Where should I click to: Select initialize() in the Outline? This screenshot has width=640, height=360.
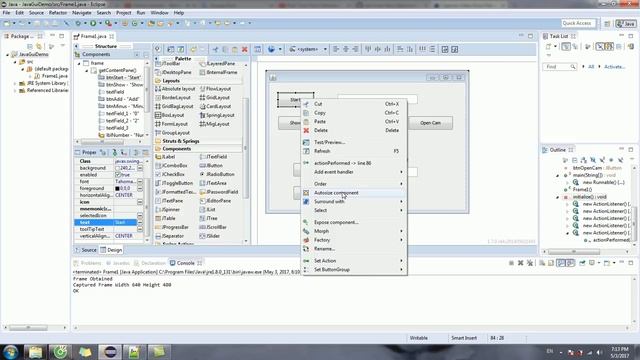589,197
